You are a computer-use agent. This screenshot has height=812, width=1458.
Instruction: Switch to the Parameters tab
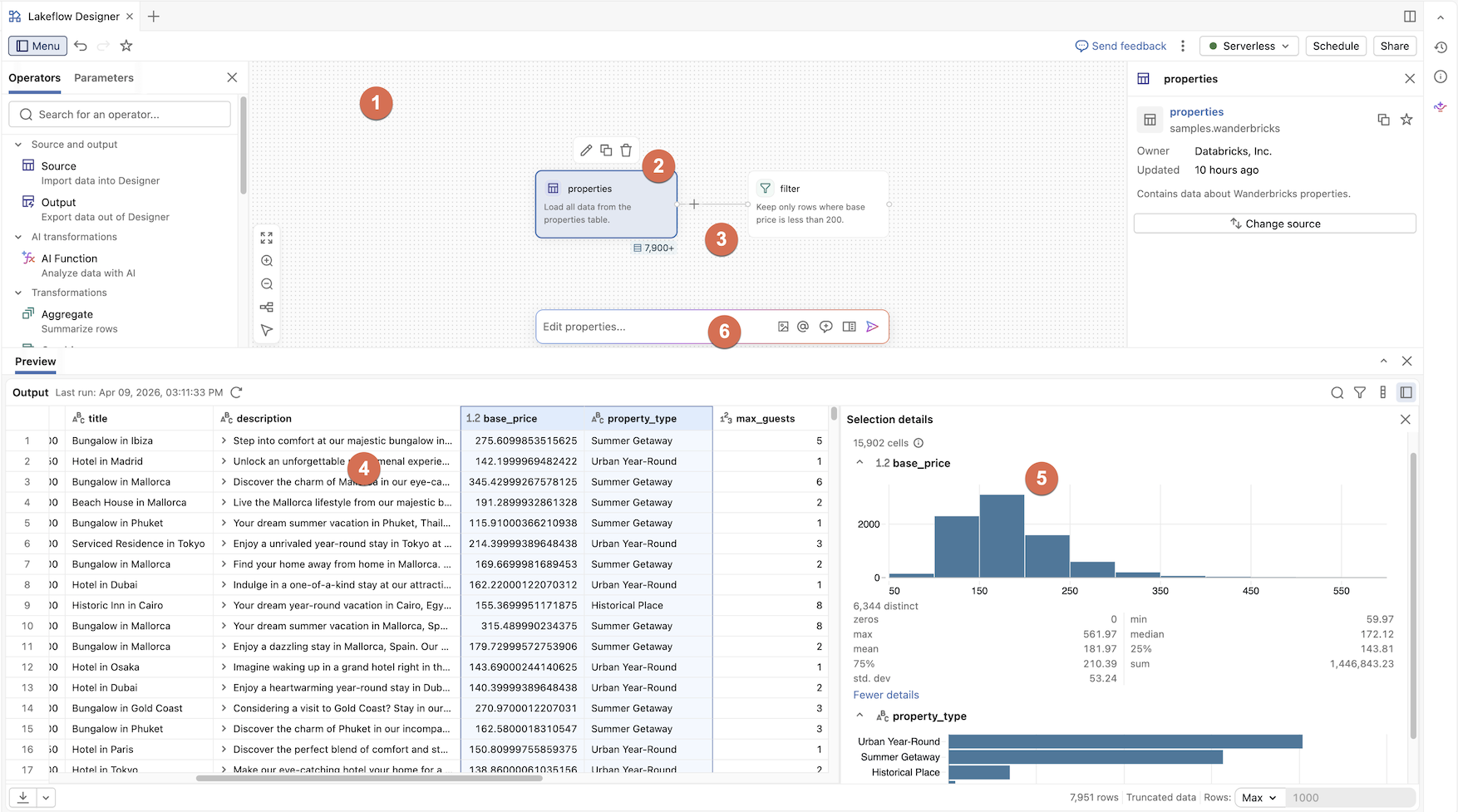click(x=104, y=78)
